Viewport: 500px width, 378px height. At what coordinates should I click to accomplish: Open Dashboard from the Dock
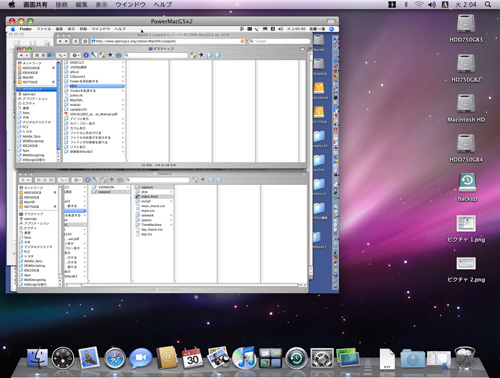pos(63,358)
